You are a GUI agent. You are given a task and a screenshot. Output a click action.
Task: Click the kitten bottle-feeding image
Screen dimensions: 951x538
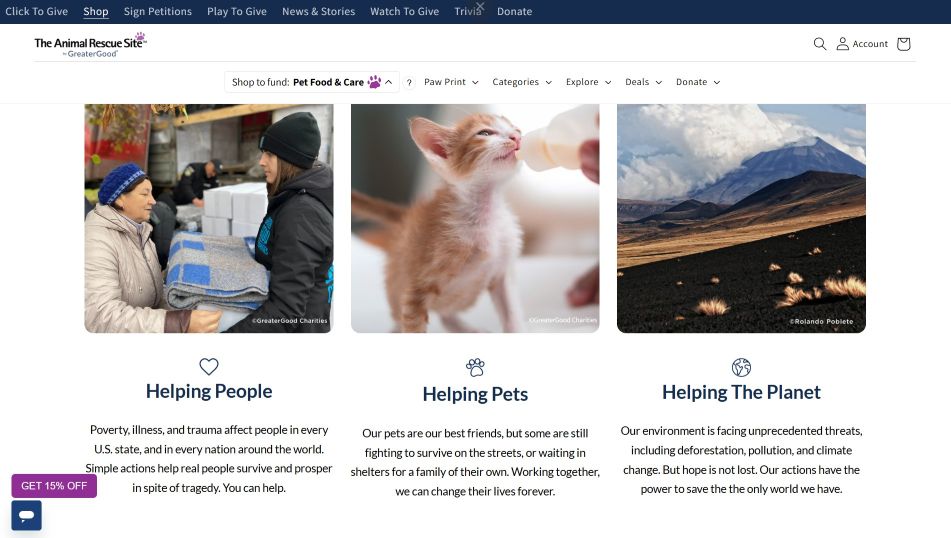(x=475, y=218)
